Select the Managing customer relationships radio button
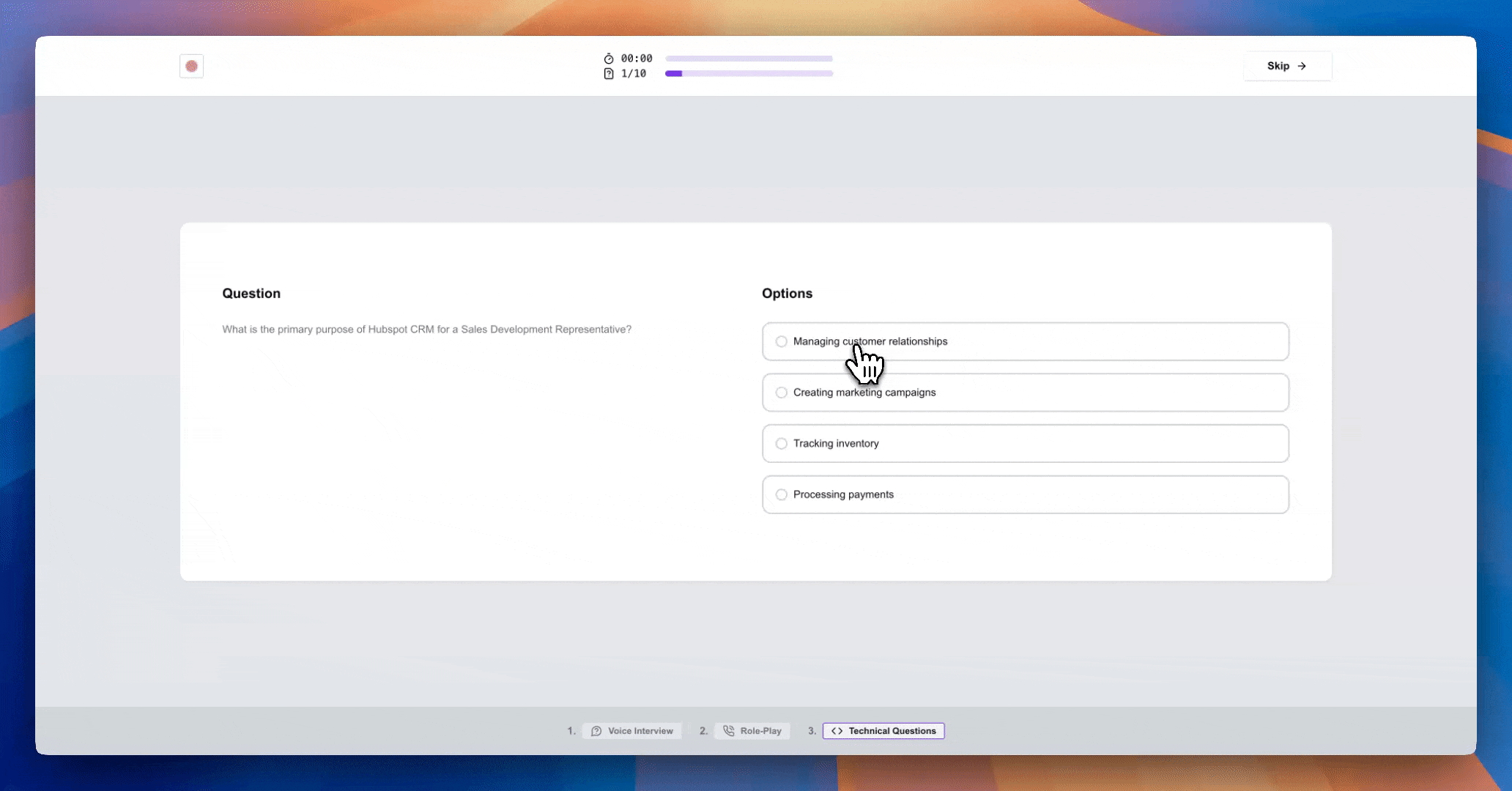1512x791 pixels. coord(782,341)
